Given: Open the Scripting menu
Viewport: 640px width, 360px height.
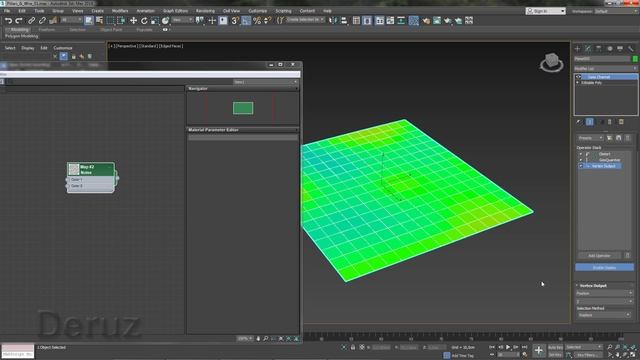Looking at the screenshot, I should point(283,11).
